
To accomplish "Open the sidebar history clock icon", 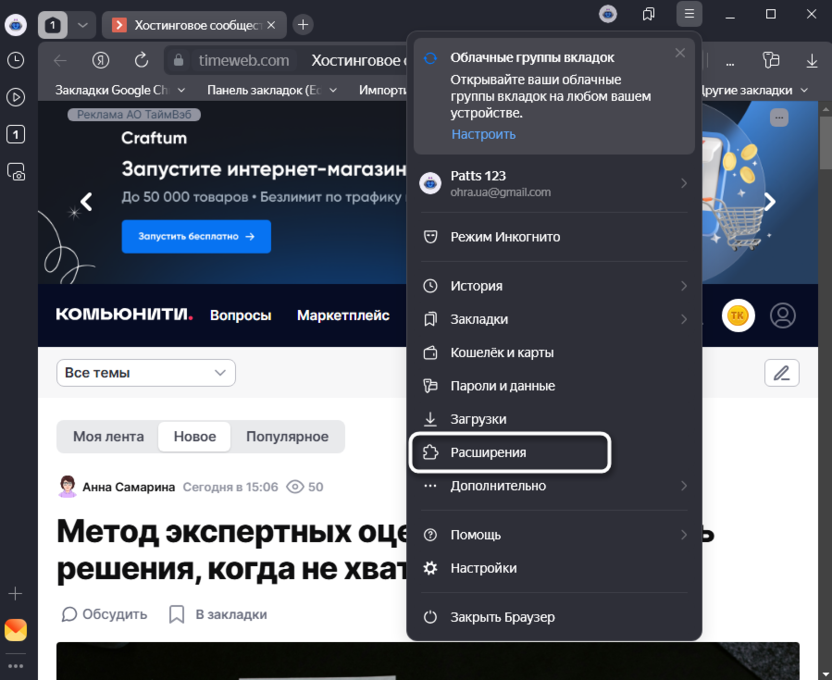I will (x=15, y=60).
